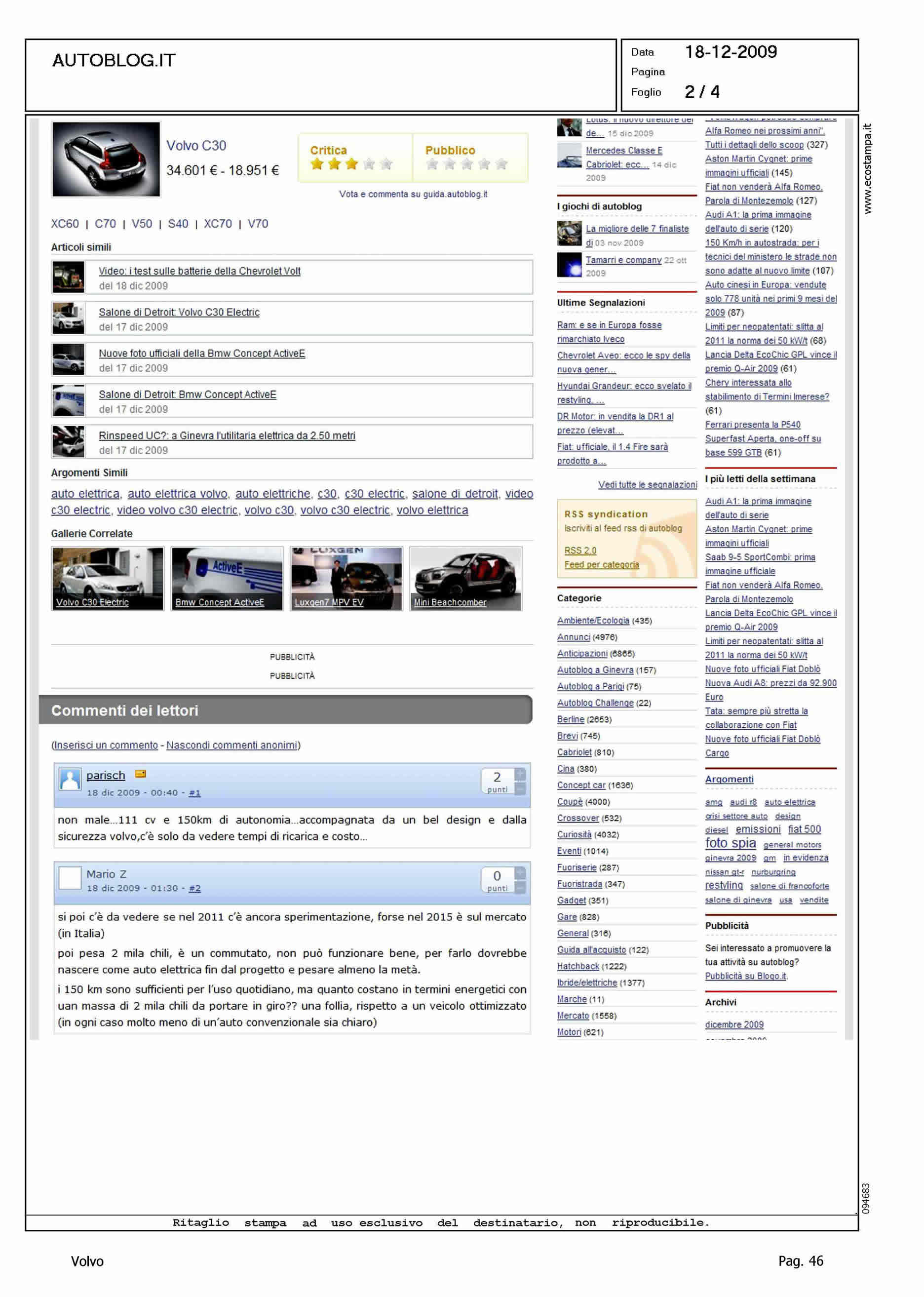
Task: Click the Tamarri e company game icon
Action: [569, 265]
